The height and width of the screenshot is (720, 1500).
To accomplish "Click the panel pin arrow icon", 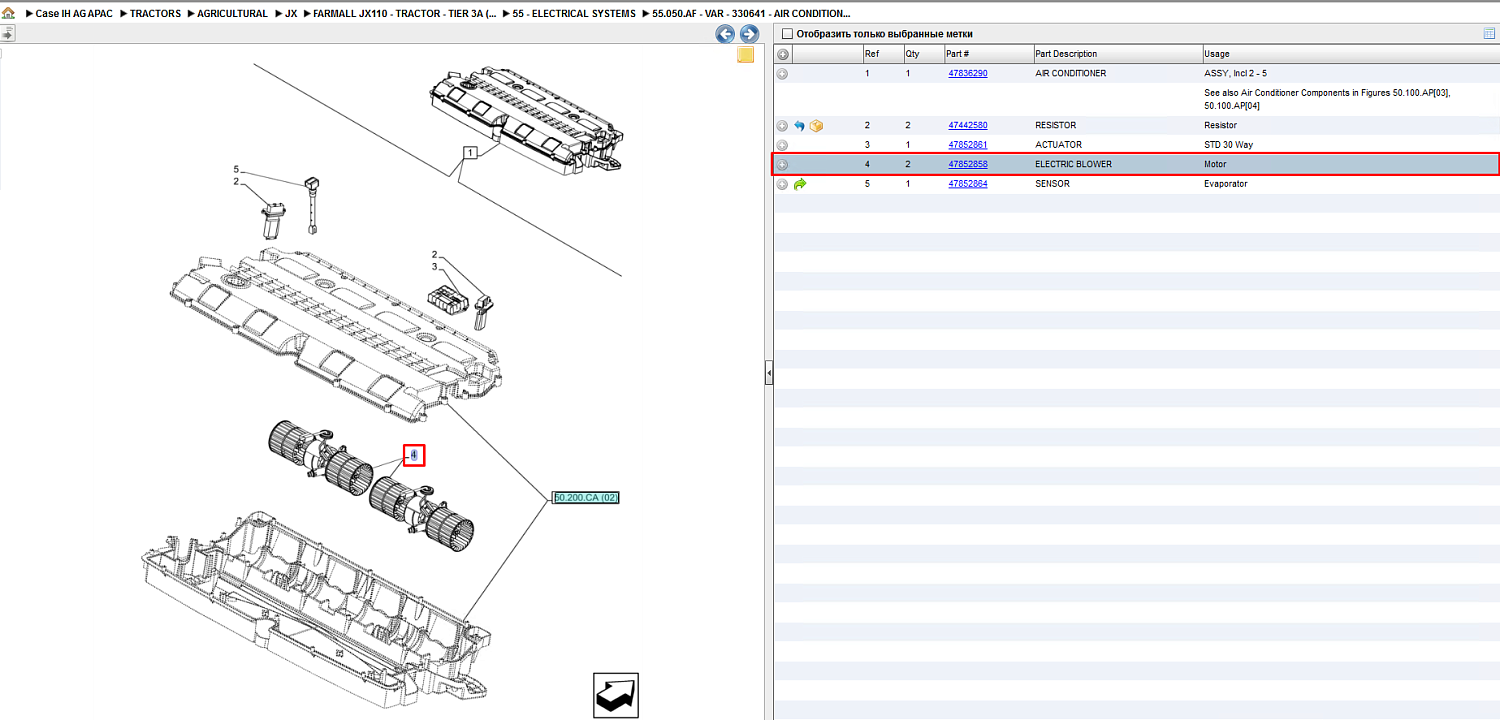I will (x=7, y=33).
